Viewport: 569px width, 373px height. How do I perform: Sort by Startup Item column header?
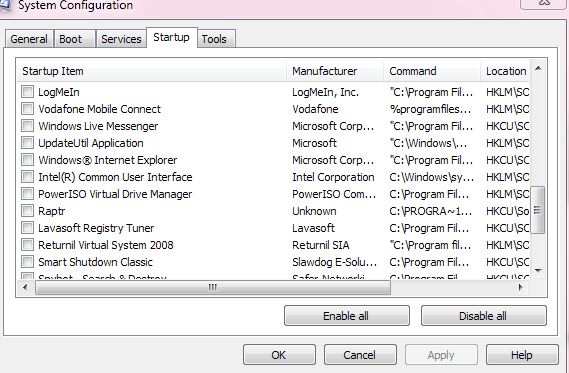click(x=151, y=71)
